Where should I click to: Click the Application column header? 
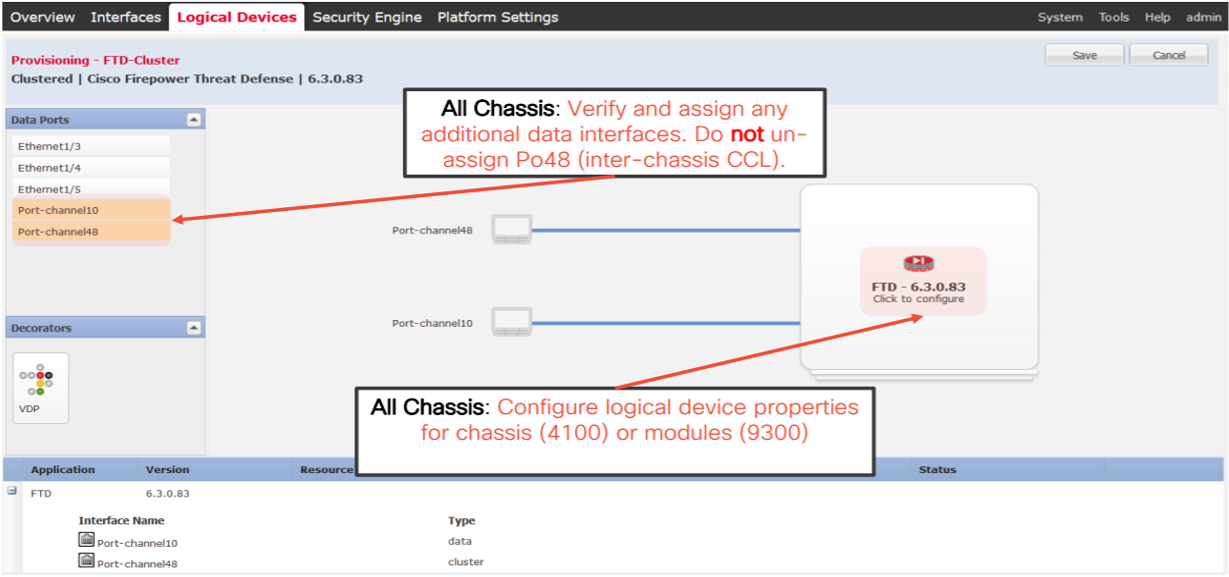tap(63, 469)
